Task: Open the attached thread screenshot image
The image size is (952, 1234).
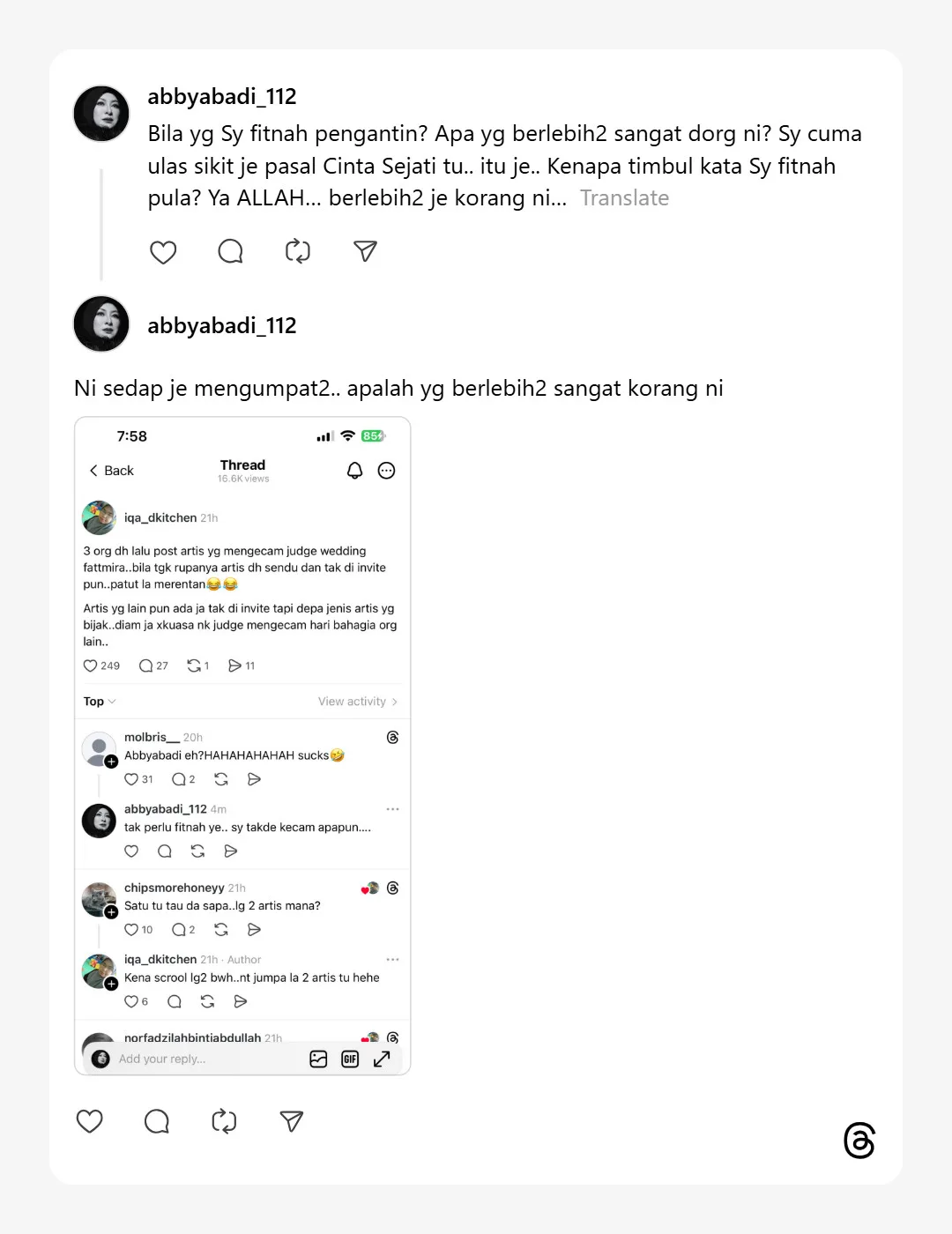Action: (242, 746)
